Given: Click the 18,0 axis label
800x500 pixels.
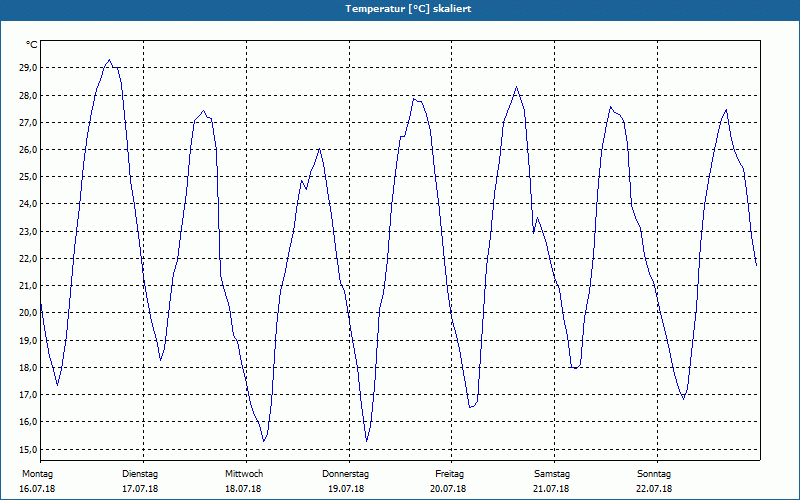Looking at the screenshot, I should (27, 368).
